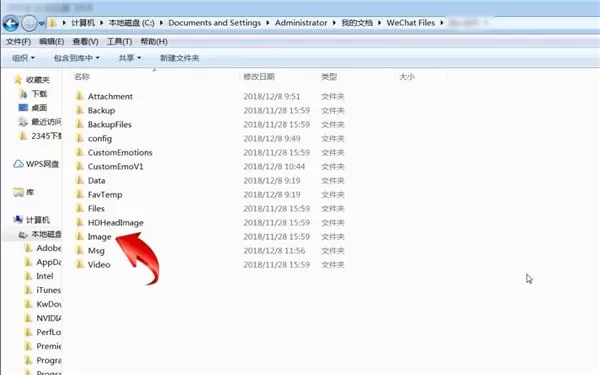
Task: Open the 包含到库中 dropdown
Action: click(77, 58)
